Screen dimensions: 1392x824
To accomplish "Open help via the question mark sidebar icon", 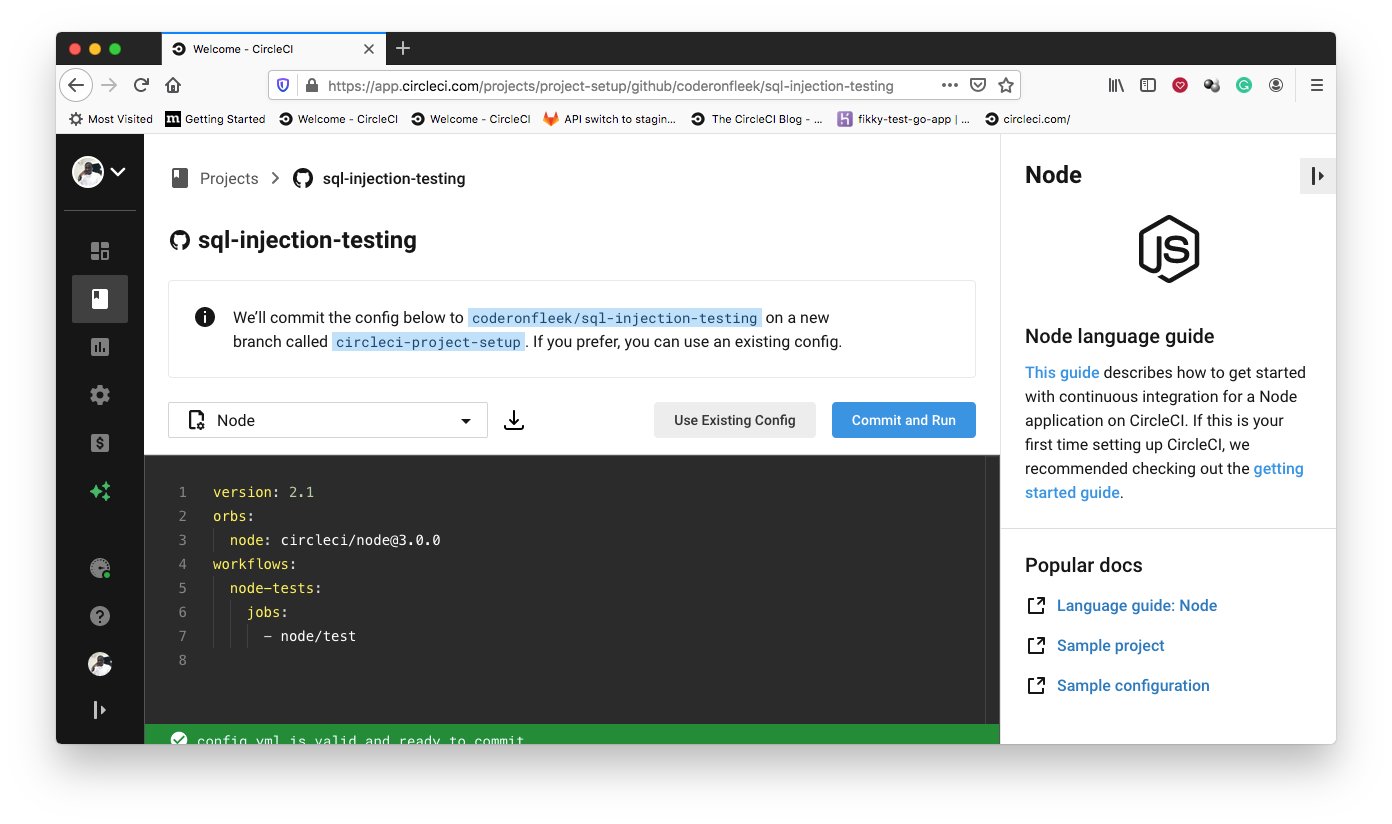I will click(100, 616).
